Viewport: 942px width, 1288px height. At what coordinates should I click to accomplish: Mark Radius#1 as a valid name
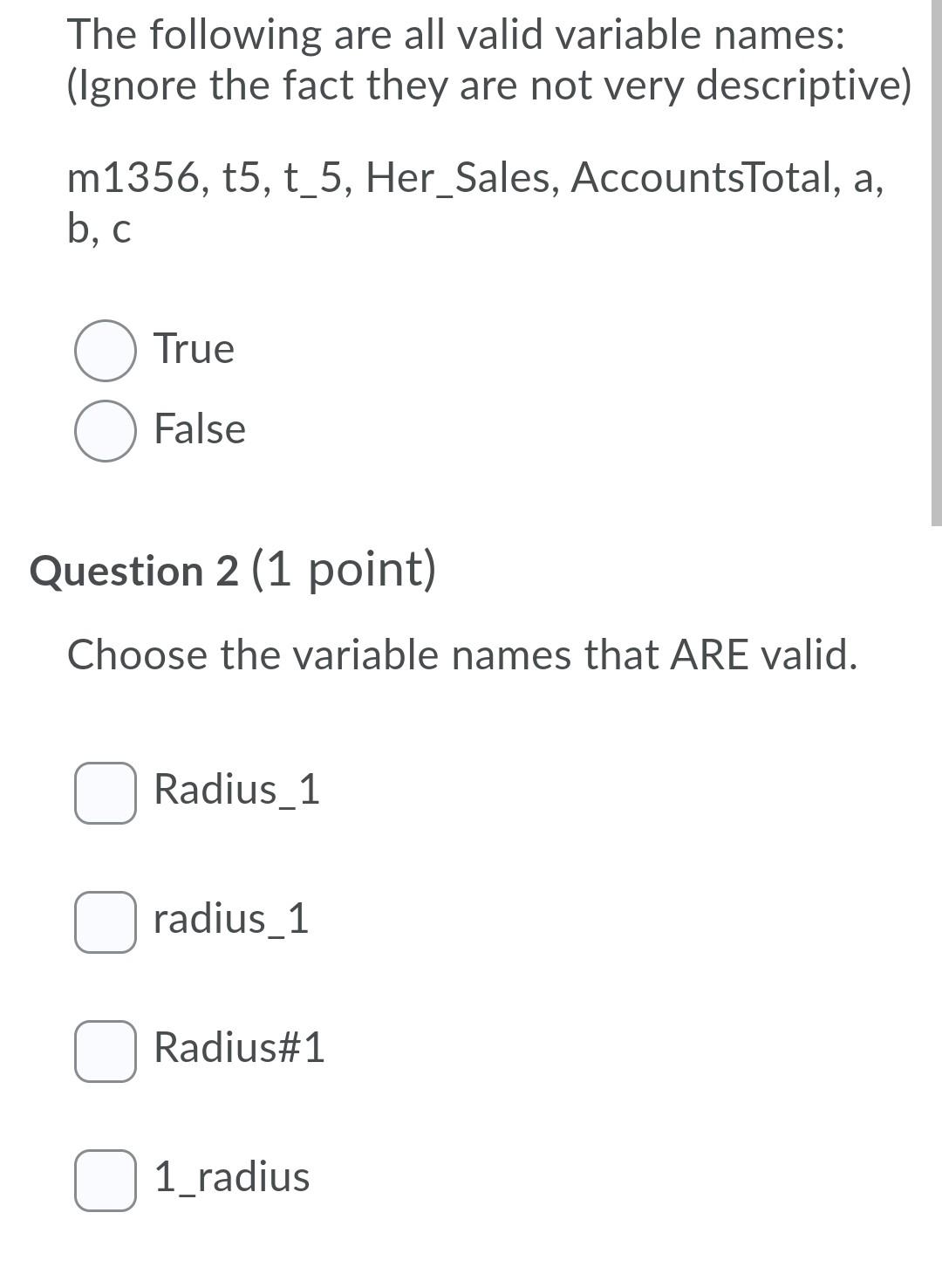pos(105,1051)
